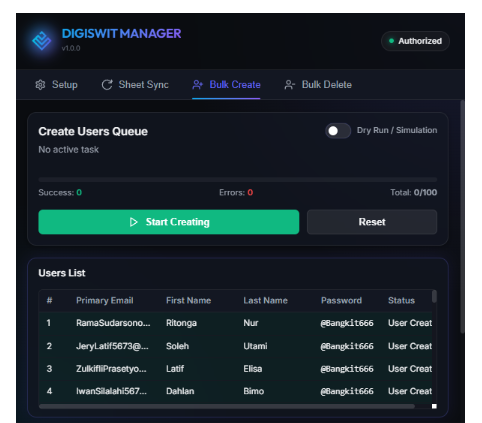Viewport: 482px width, 423px height.
Task: Click the green Authorized status dot
Action: [391, 41]
